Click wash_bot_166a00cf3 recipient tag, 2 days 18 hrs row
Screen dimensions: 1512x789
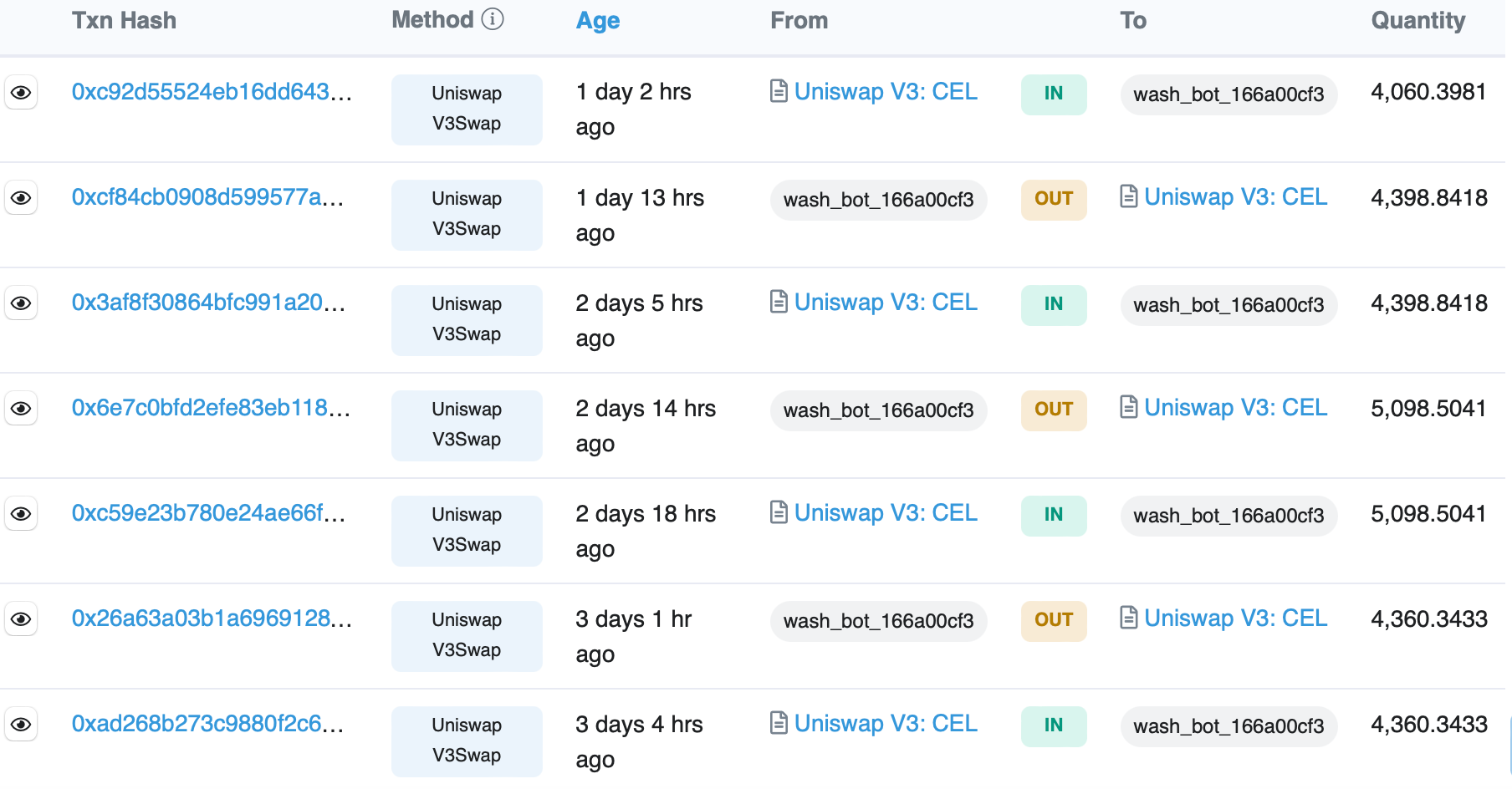pos(1228,516)
